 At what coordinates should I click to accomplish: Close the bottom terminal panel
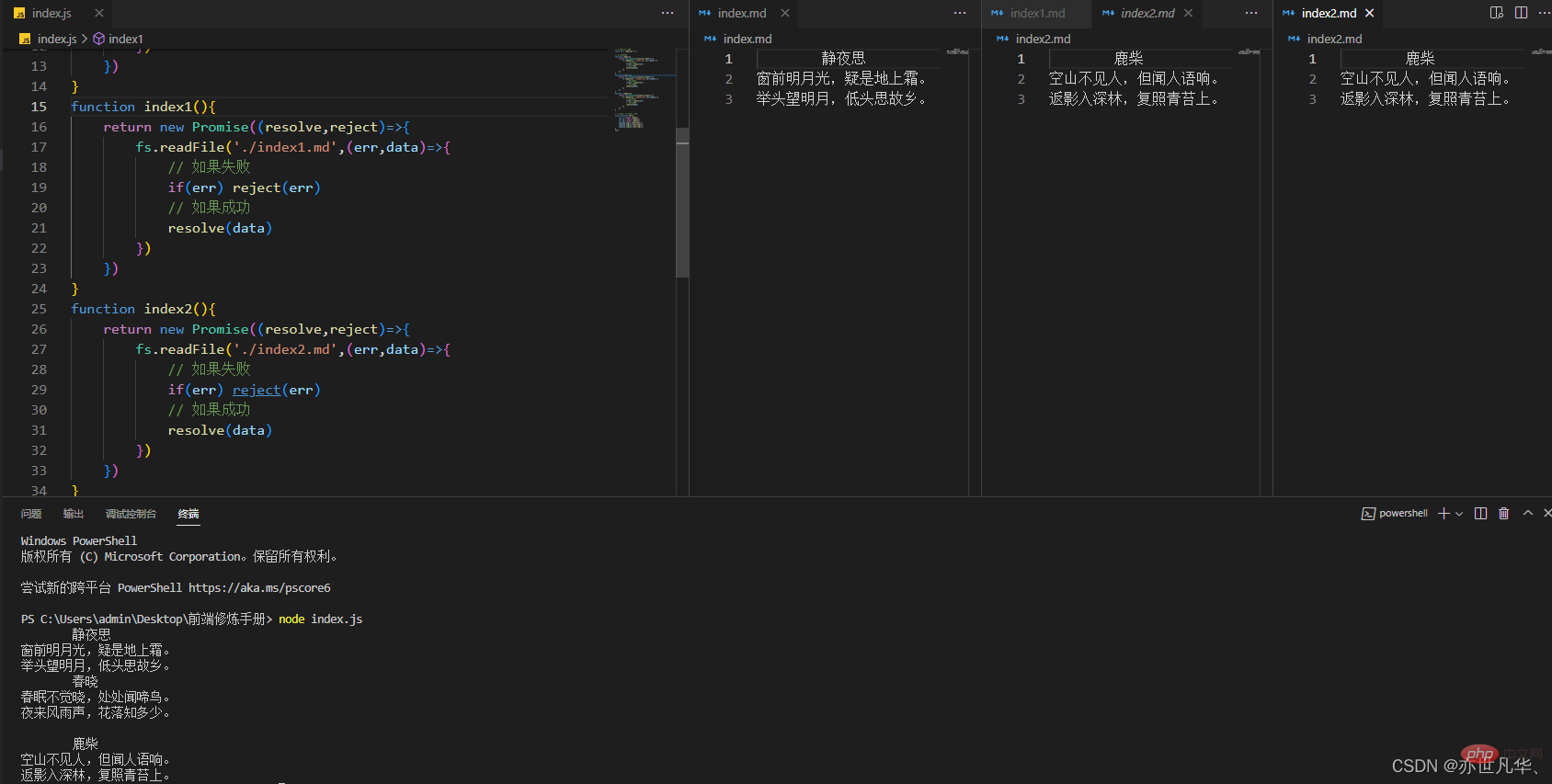1547,514
